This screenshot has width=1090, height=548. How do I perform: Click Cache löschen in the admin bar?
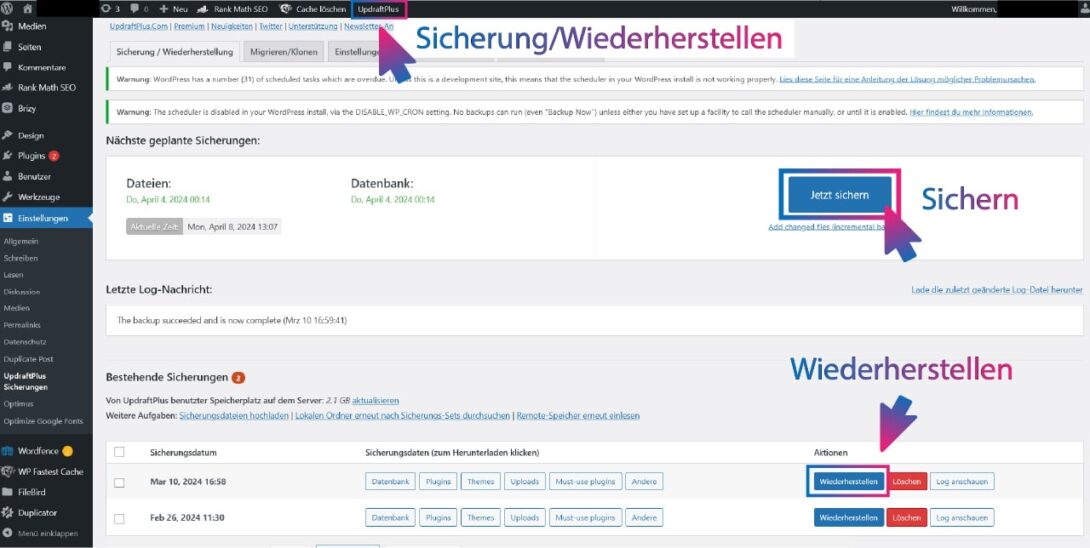(312, 9)
